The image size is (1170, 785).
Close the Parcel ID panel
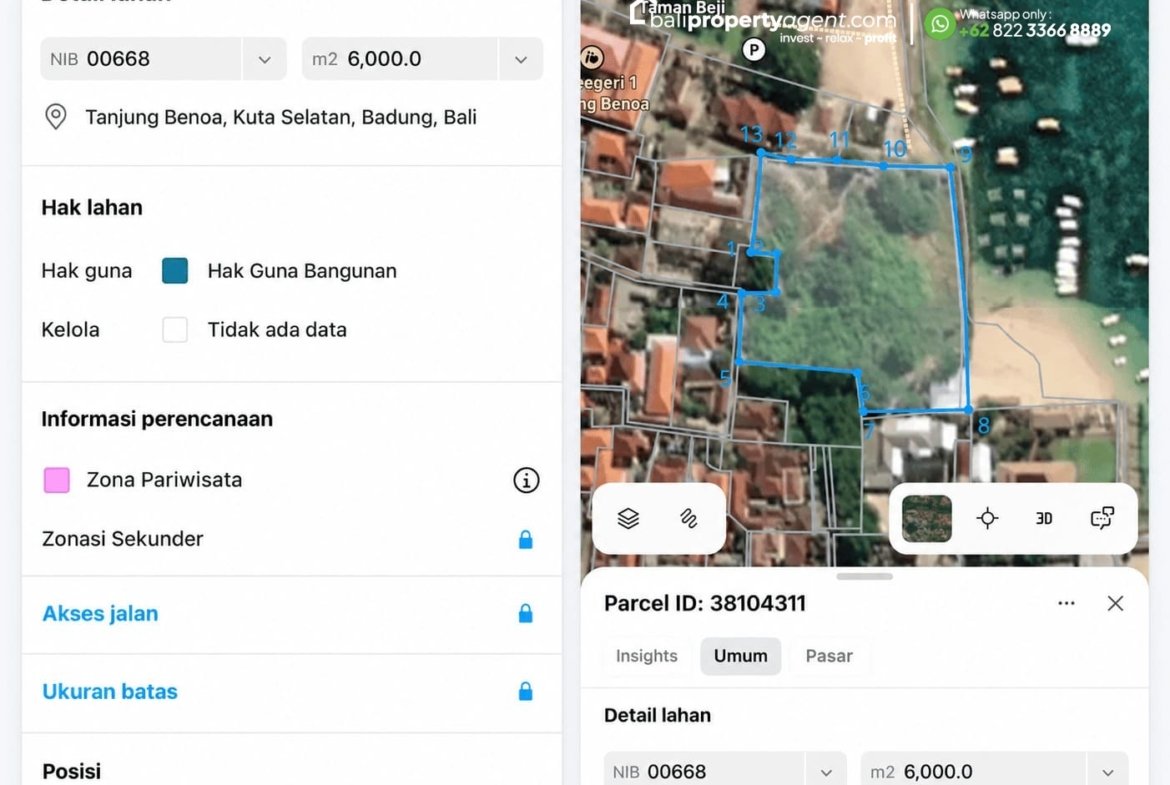(x=1116, y=603)
